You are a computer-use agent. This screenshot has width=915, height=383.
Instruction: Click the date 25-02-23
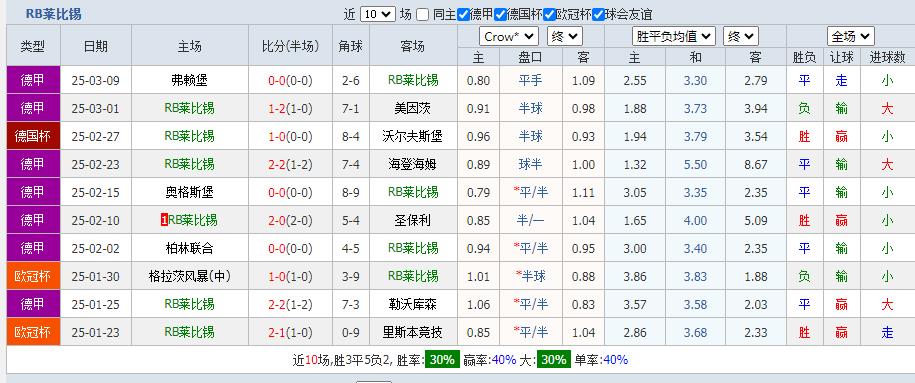[x=96, y=164]
